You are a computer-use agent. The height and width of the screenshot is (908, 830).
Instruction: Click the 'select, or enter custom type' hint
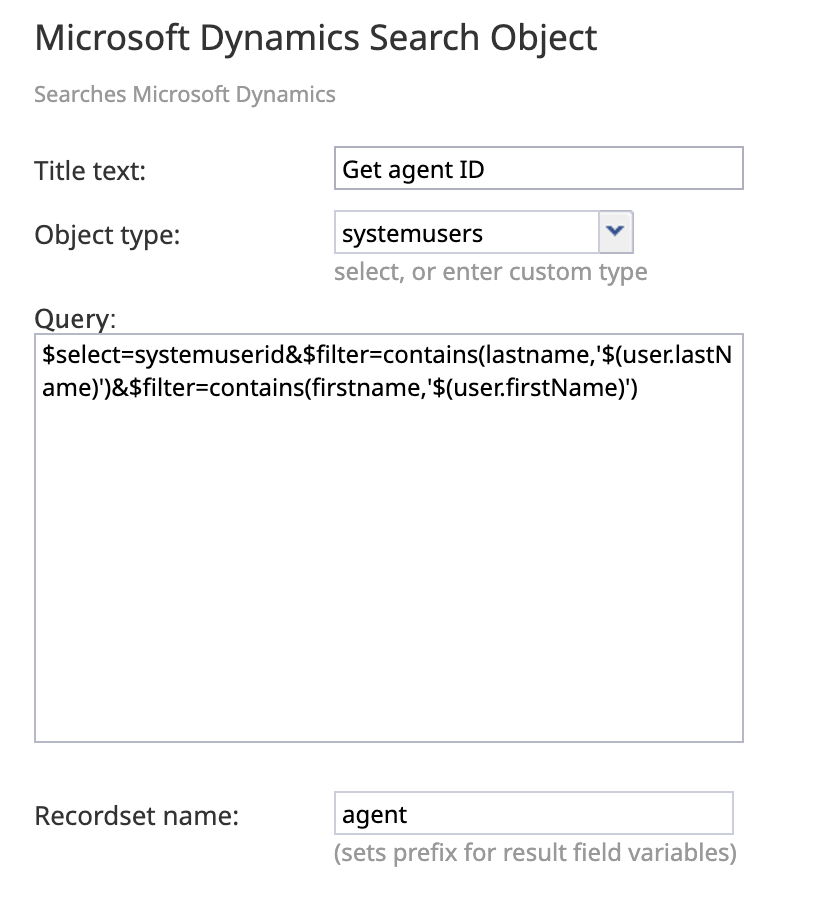pos(491,271)
